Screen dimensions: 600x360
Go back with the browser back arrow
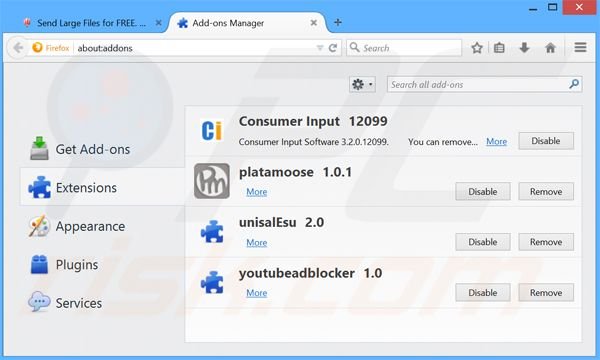(18, 48)
